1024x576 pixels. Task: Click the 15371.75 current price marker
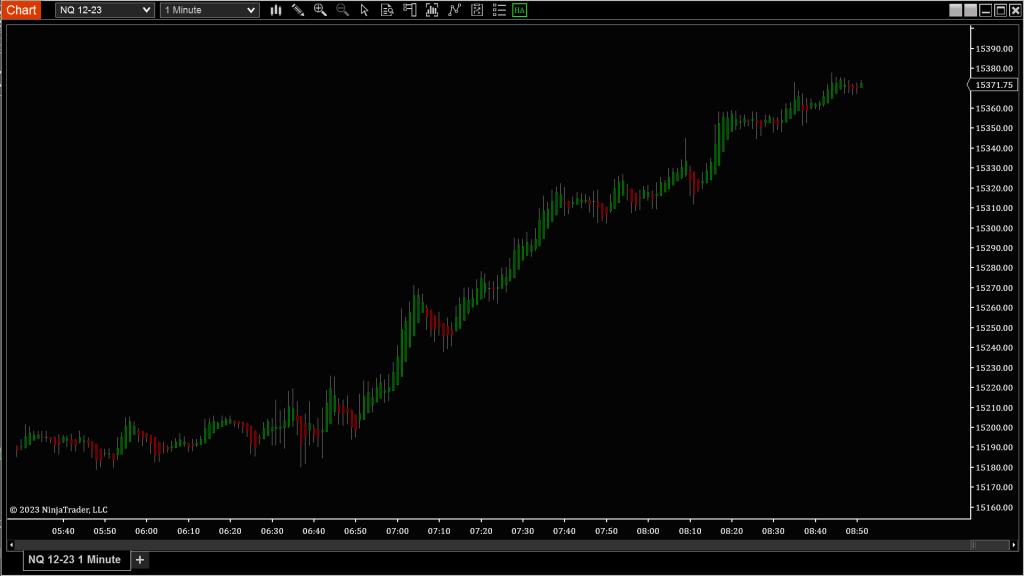tap(995, 85)
